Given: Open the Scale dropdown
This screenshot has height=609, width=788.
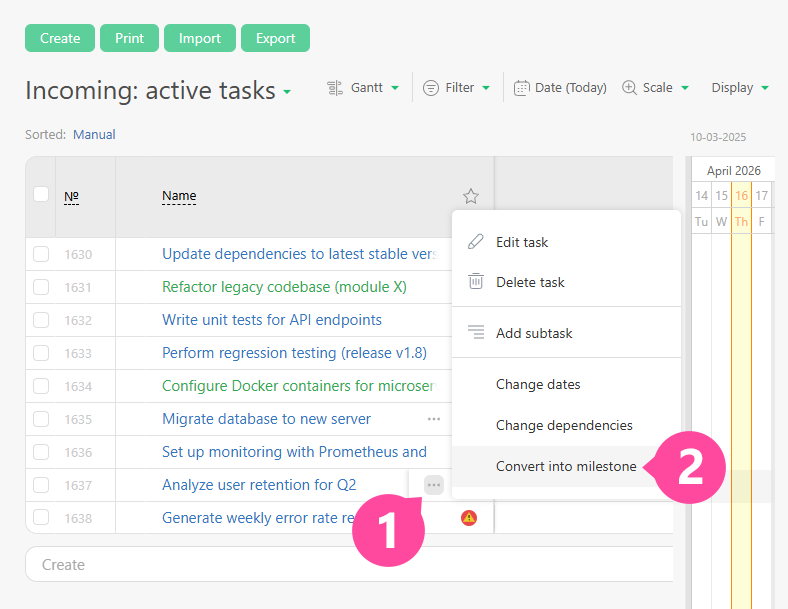Looking at the screenshot, I should point(656,88).
